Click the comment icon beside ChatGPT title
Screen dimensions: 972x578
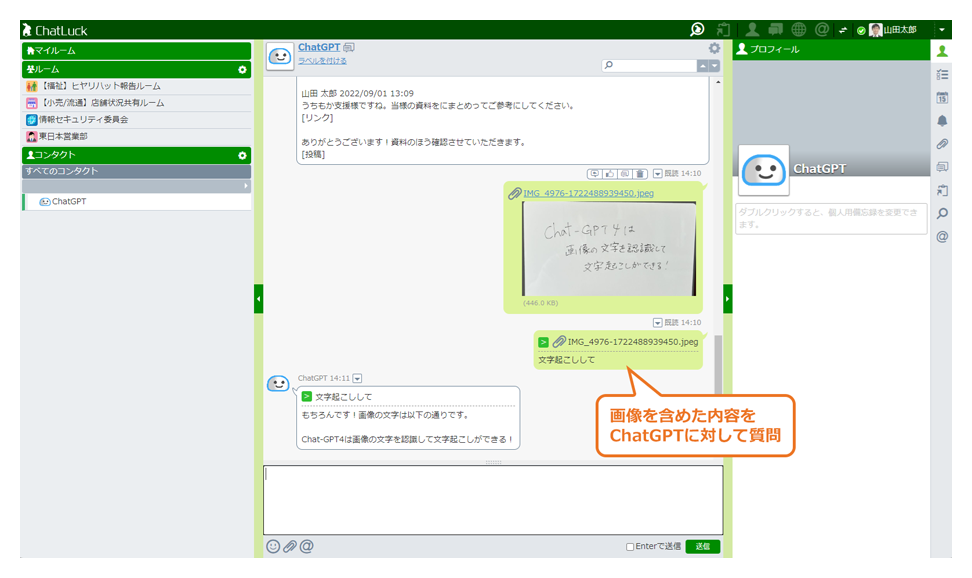349,47
